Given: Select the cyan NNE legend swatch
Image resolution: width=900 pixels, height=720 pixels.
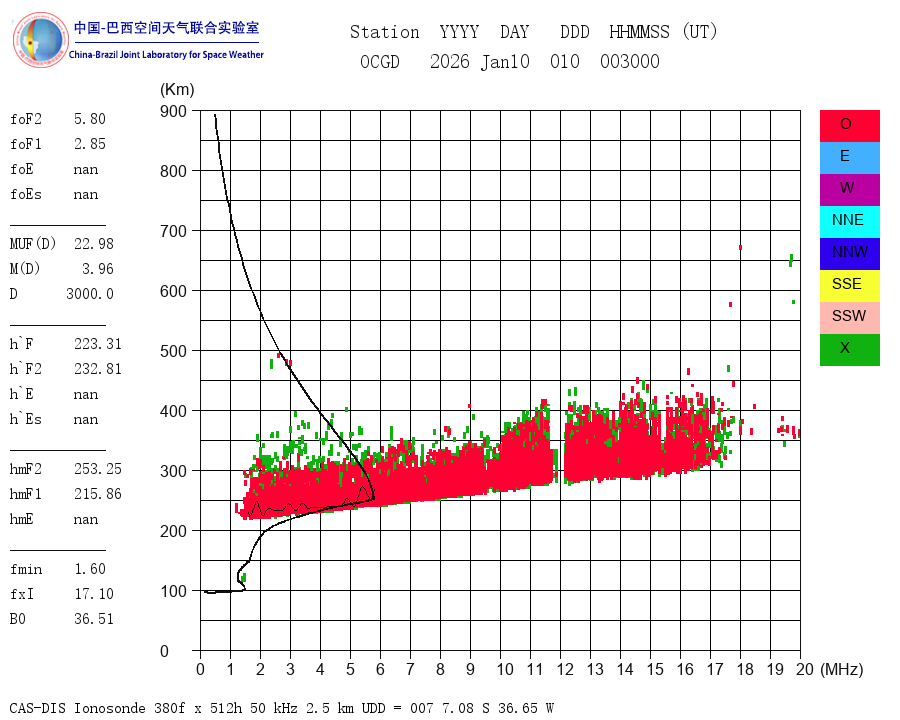Looking at the screenshot, I should click(849, 222).
